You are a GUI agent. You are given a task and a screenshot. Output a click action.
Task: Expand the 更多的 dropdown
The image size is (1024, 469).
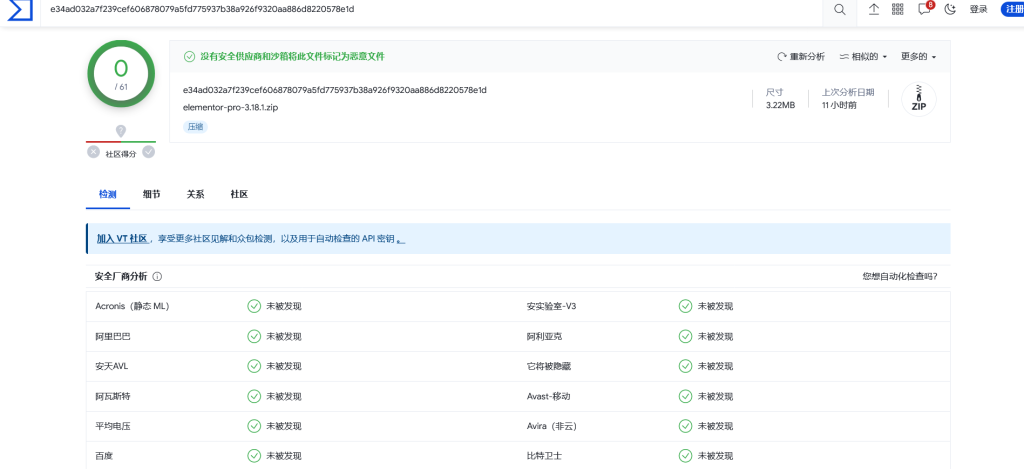click(x=918, y=57)
